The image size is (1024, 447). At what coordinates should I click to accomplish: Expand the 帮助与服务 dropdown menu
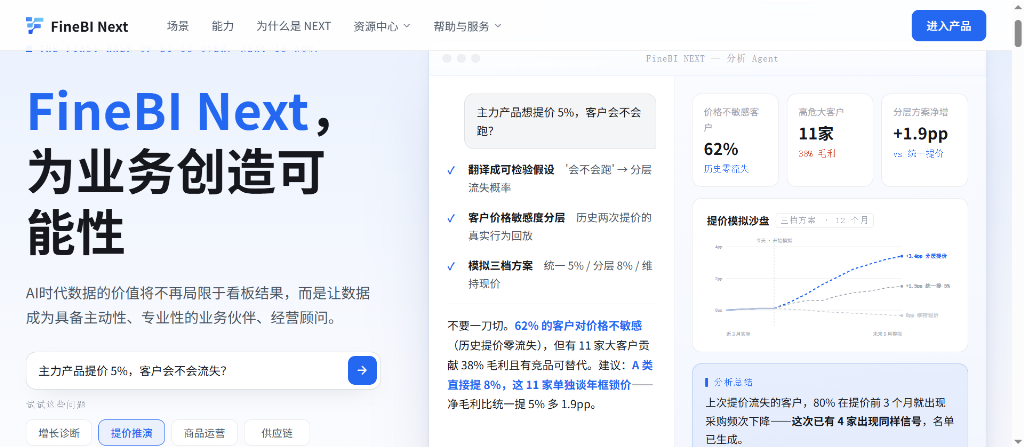point(468,26)
